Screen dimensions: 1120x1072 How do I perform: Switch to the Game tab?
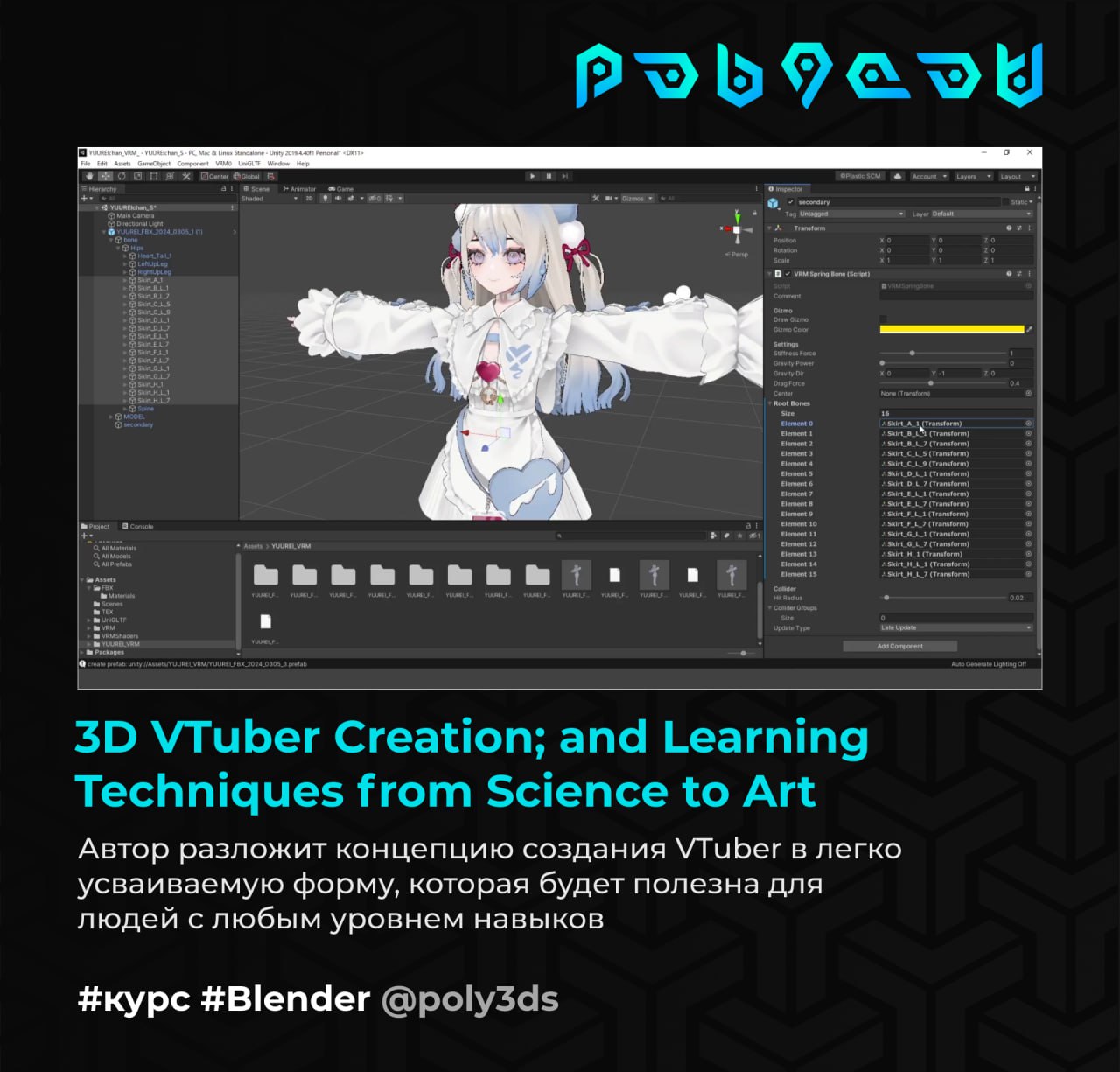pyautogui.click(x=341, y=189)
